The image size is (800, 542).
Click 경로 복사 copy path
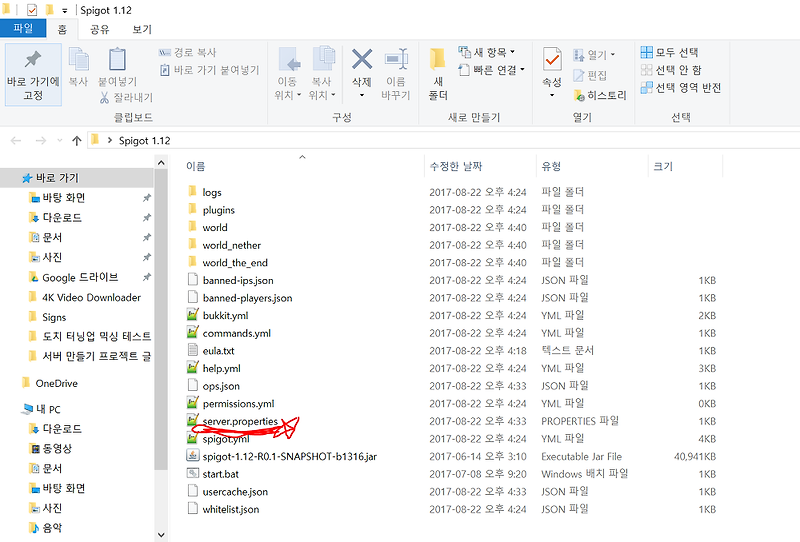click(188, 52)
